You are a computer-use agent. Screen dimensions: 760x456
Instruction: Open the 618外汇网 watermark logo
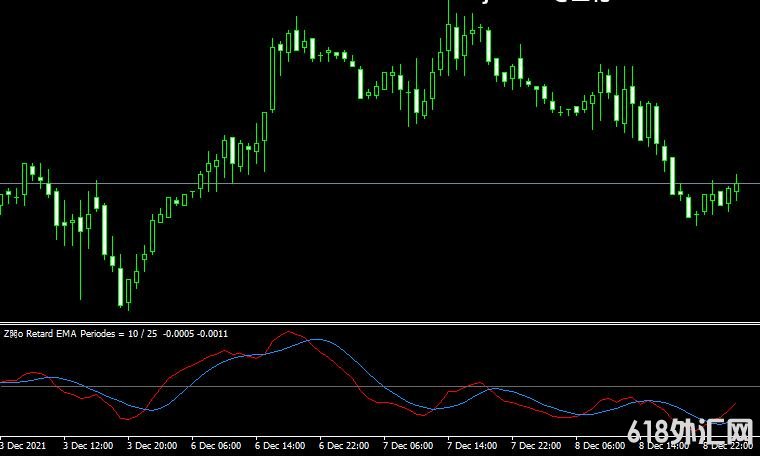690,432
